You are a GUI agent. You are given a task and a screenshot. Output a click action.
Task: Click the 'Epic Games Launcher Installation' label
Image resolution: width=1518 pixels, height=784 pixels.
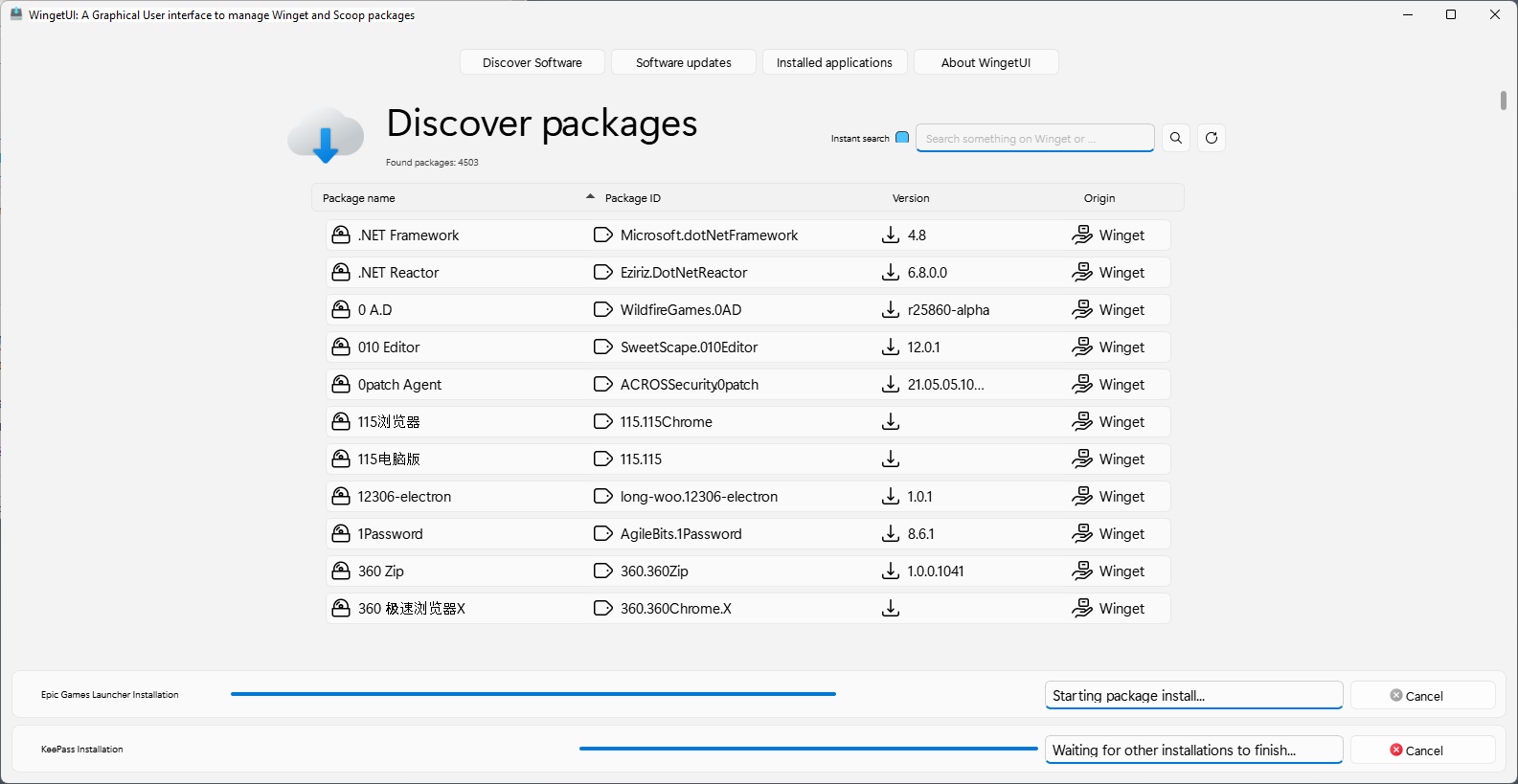110,695
